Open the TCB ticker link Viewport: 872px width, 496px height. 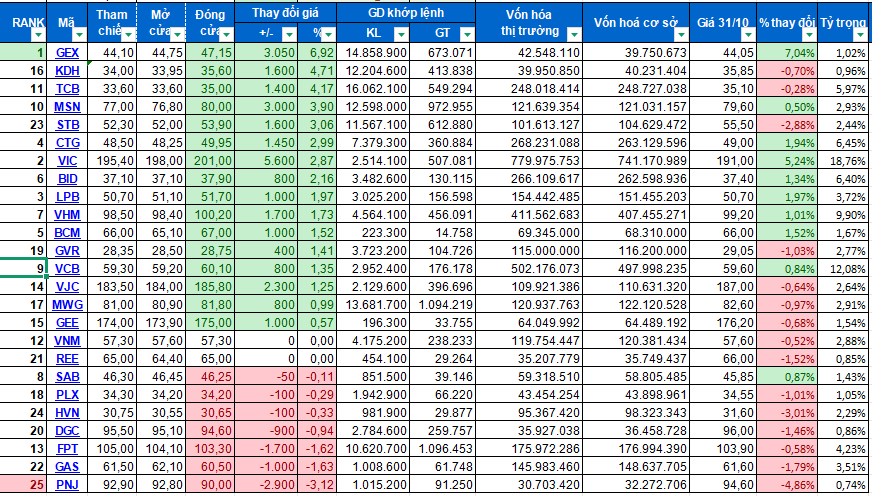(68, 89)
